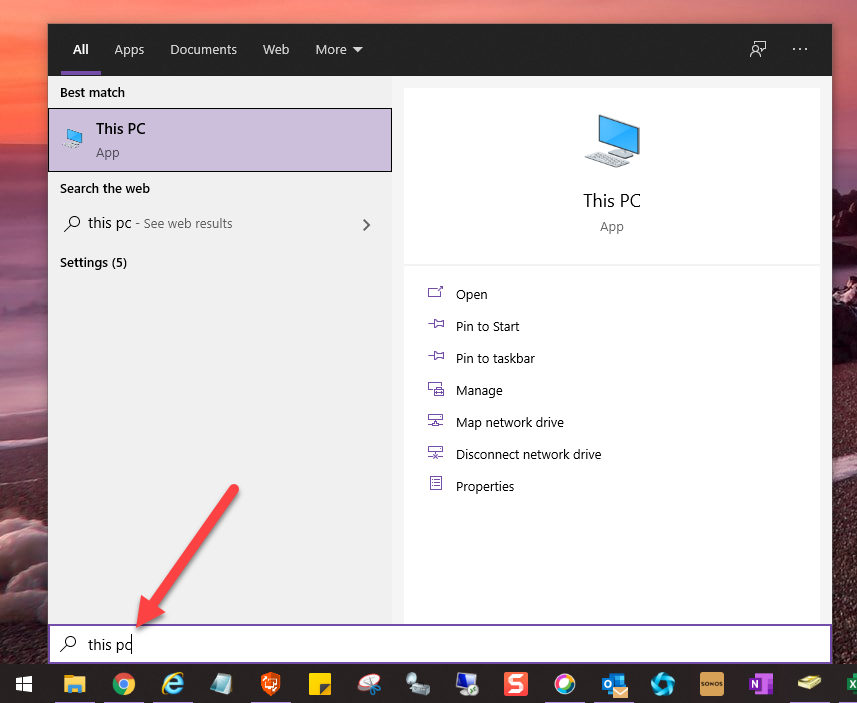The width and height of the screenshot is (857, 703).
Task: Click the Windows Start button
Action: click(x=24, y=684)
